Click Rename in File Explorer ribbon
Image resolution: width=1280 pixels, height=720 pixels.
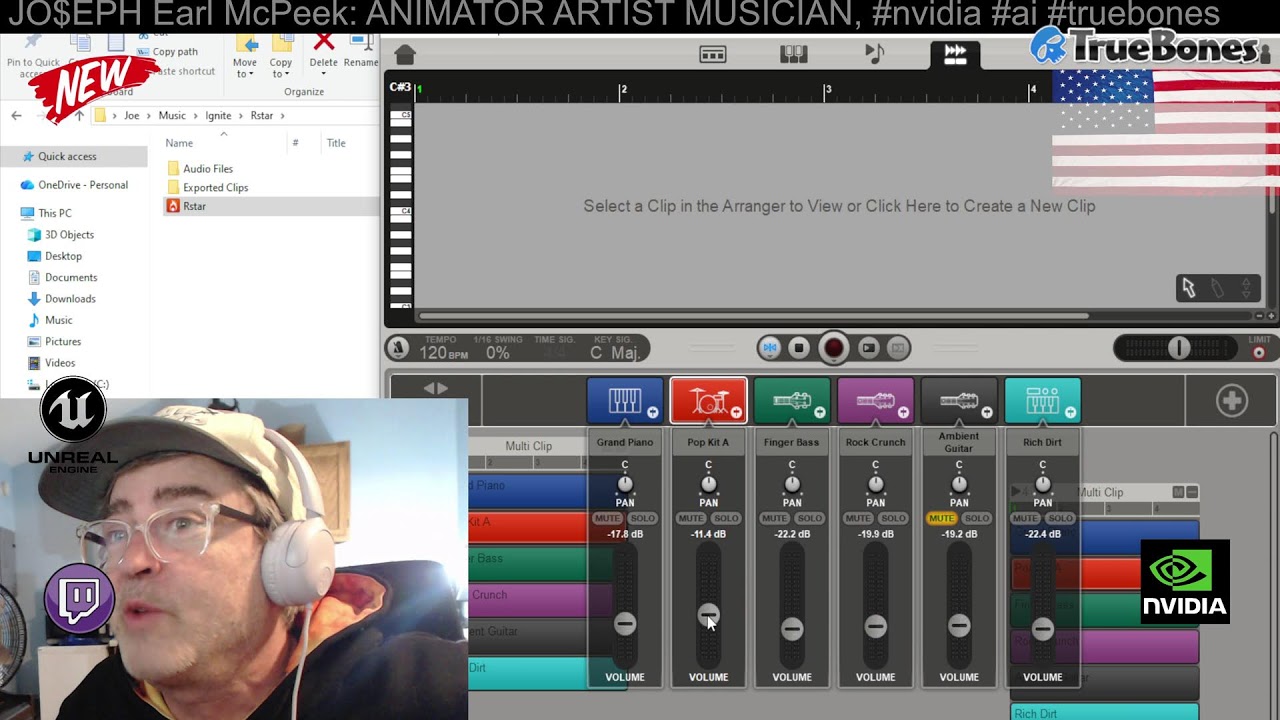click(x=360, y=52)
